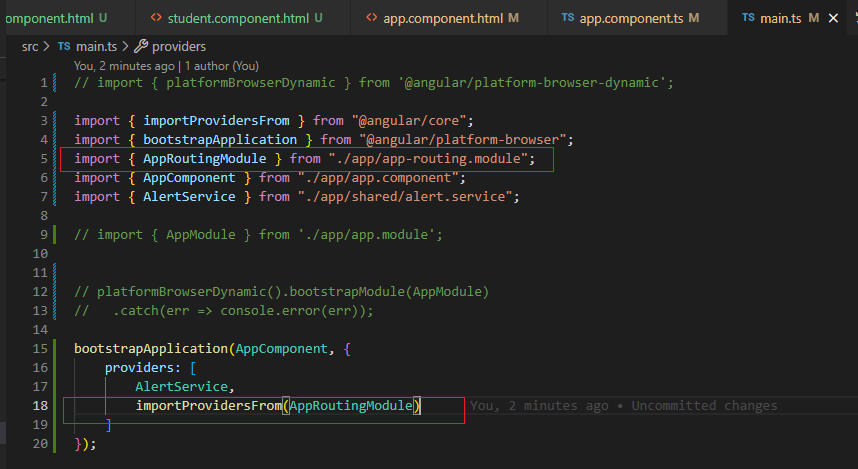Click the TS icon on main.ts tab
Viewport: 858px width, 469px height.
tap(749, 18)
